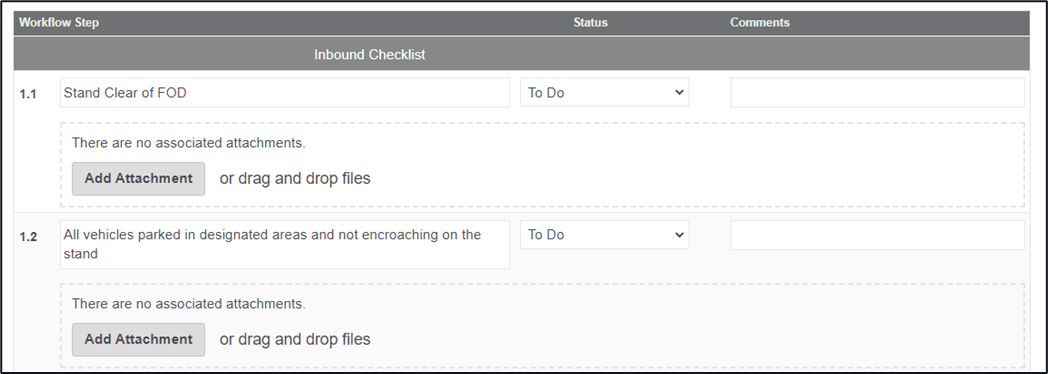This screenshot has width=1048, height=374.
Task: Edit the 'Stand Clear of FOD' step text
Action: (x=285, y=93)
